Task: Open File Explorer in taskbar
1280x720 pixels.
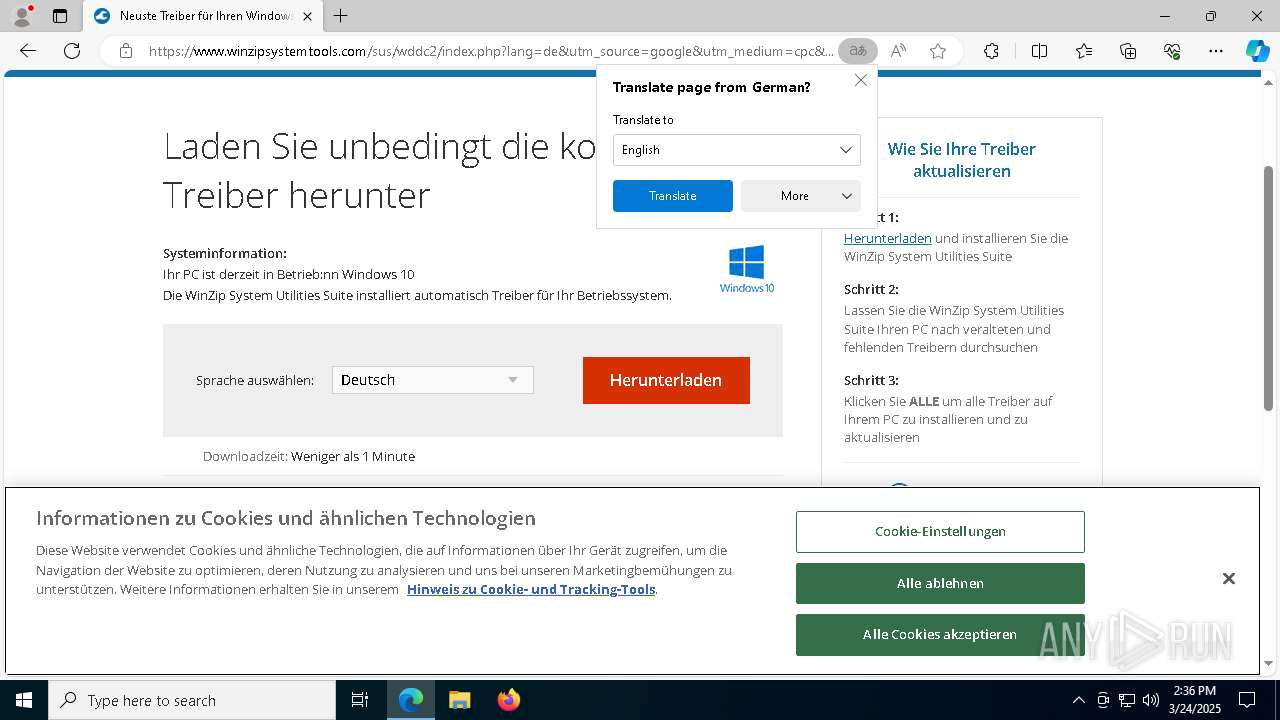Action: pos(460,700)
